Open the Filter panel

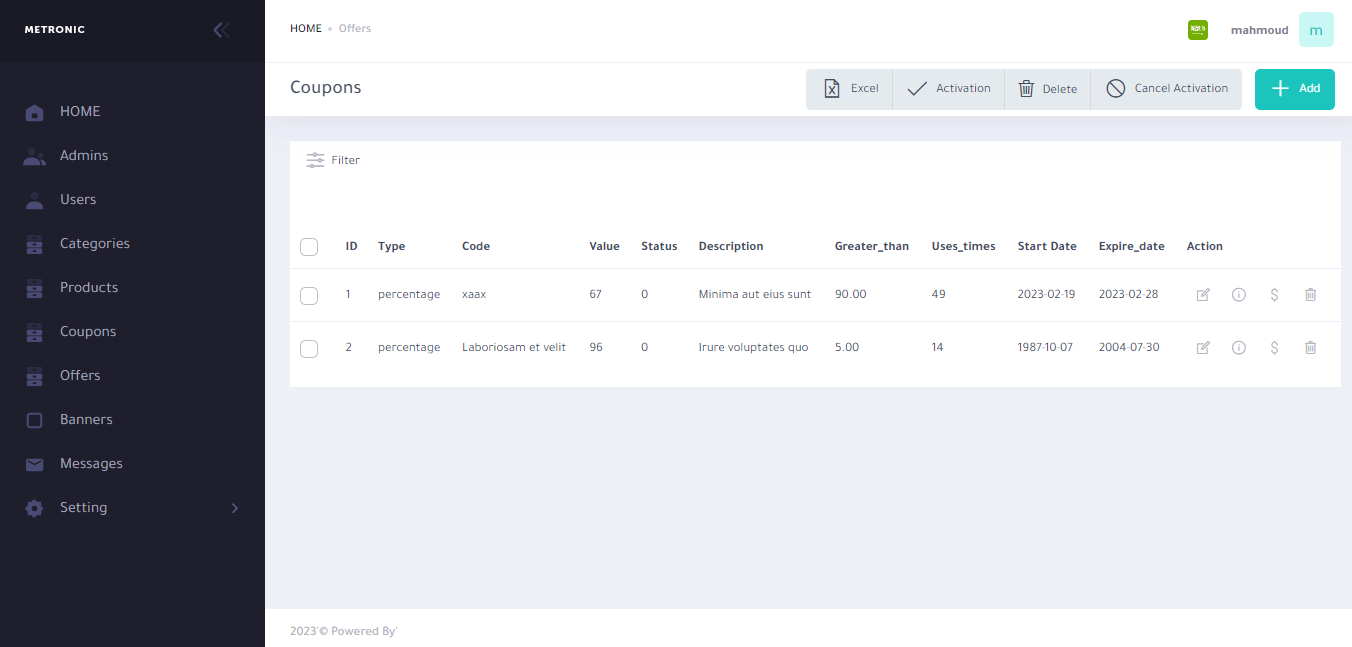pos(333,160)
